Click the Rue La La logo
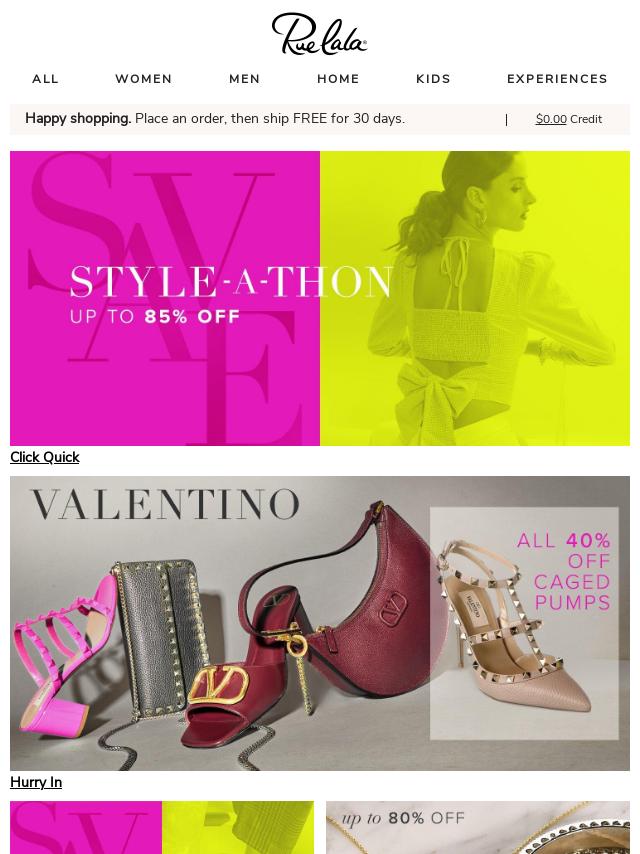 (x=319, y=34)
